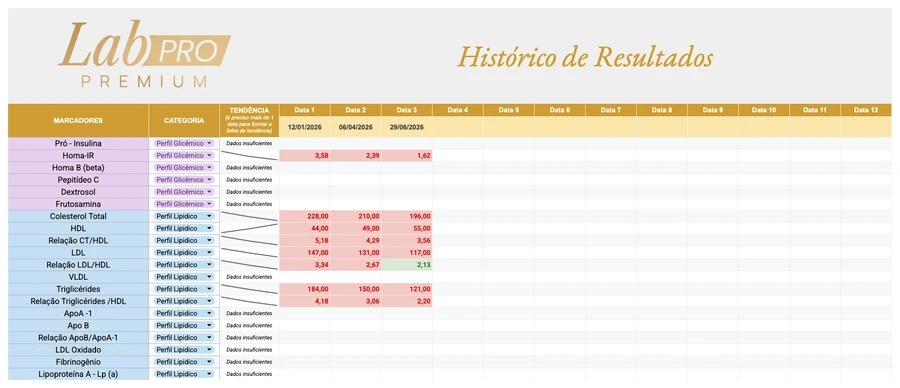Open category dropdown for Fibrinogênio
900x388 pixels.
pos(184,362)
